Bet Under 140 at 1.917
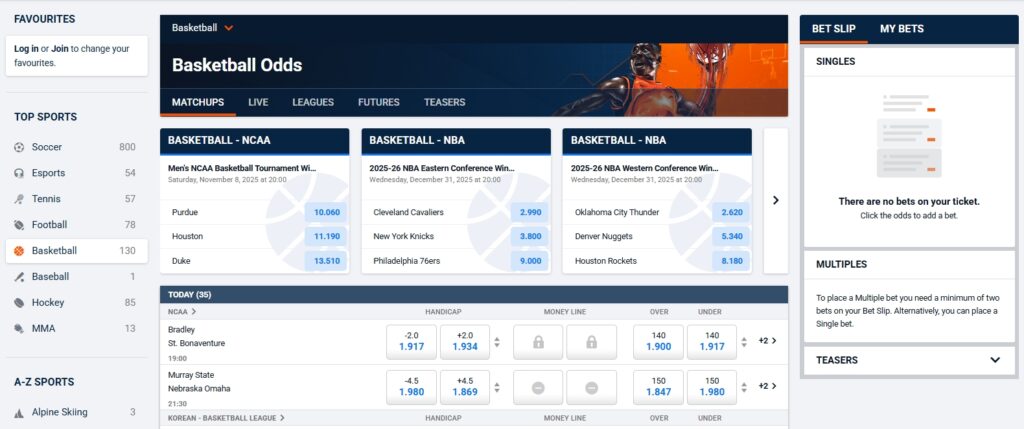Viewport: 1024px width, 429px height. click(712, 342)
